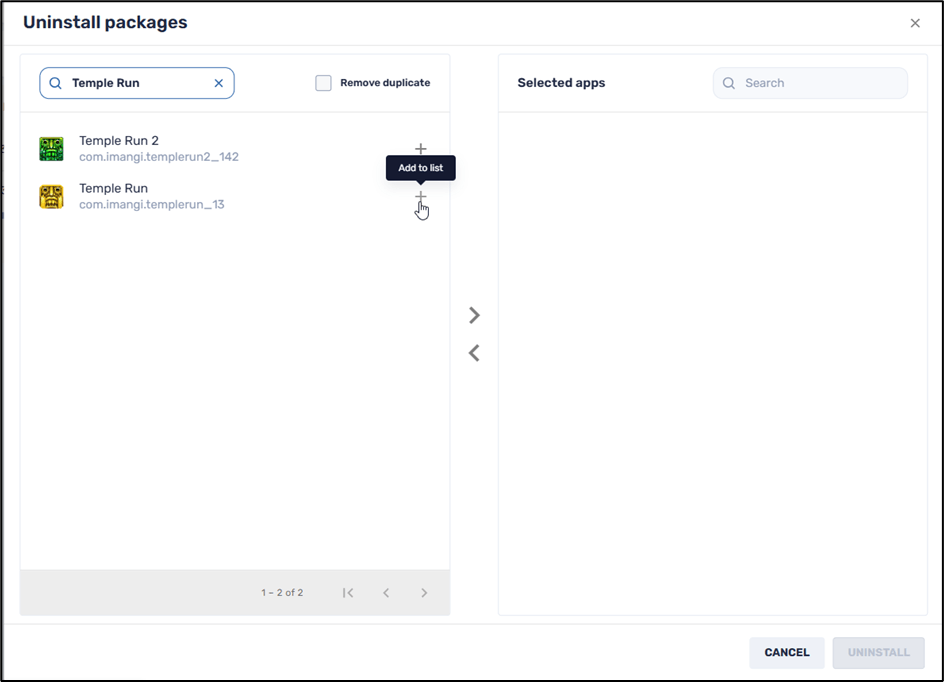The width and height of the screenshot is (944, 682).
Task: Enable the Remove duplicate checkbox
Action: [323, 83]
